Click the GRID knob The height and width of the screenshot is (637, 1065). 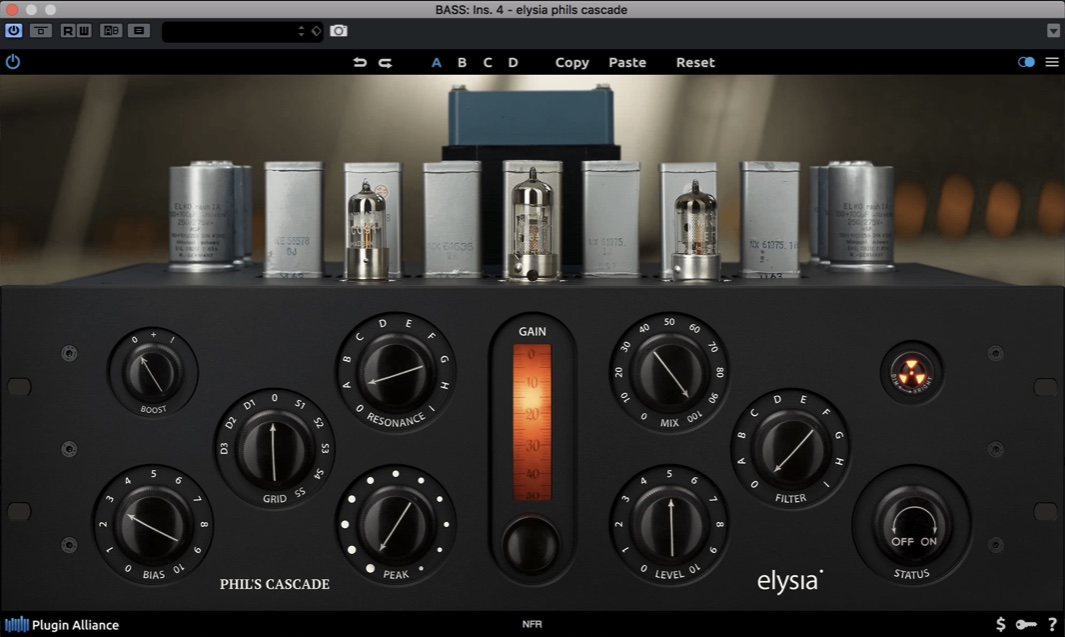[274, 450]
